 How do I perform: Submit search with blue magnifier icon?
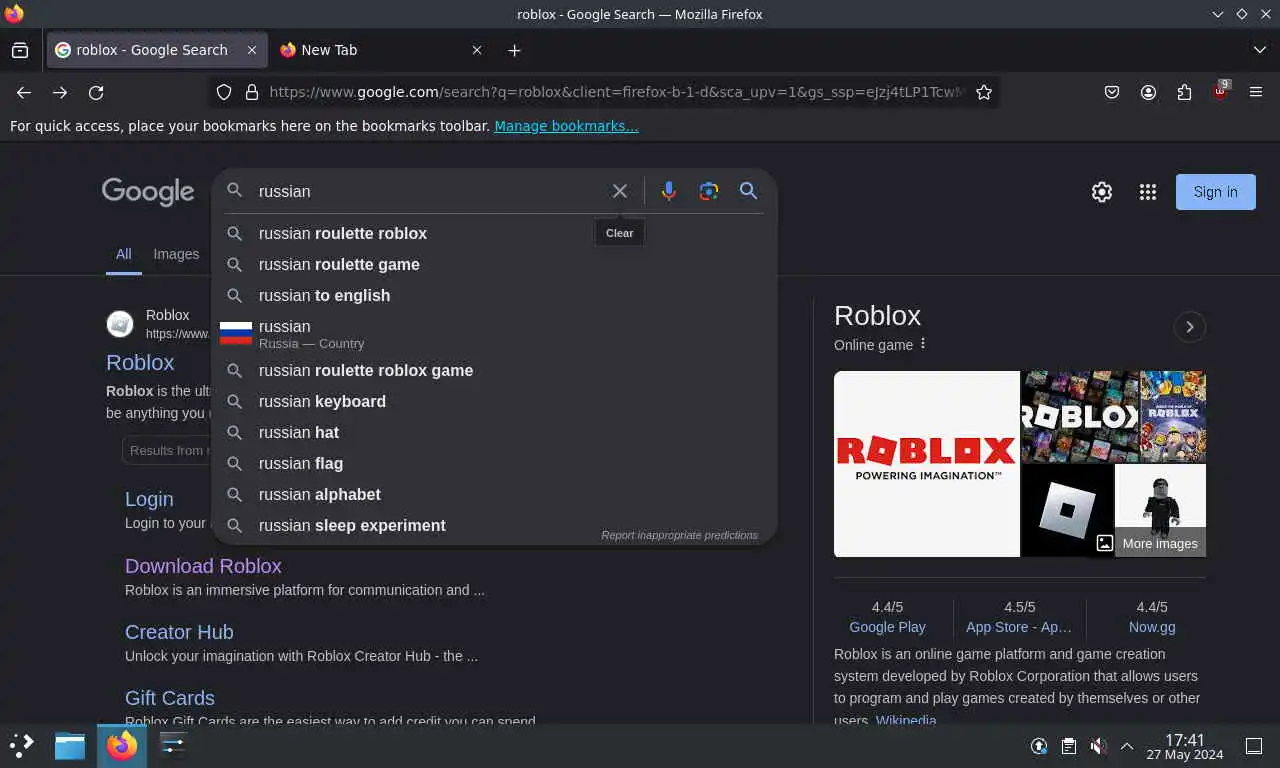(x=748, y=191)
